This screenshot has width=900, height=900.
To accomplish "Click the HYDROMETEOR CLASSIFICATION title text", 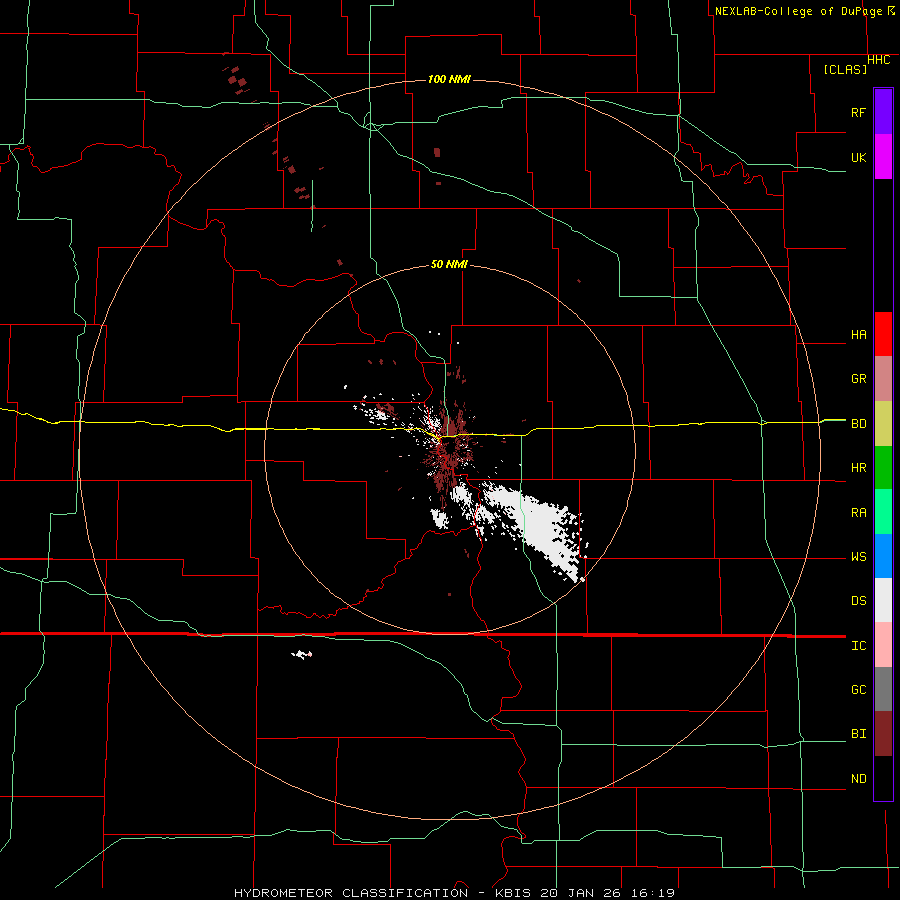I will coord(351,893).
